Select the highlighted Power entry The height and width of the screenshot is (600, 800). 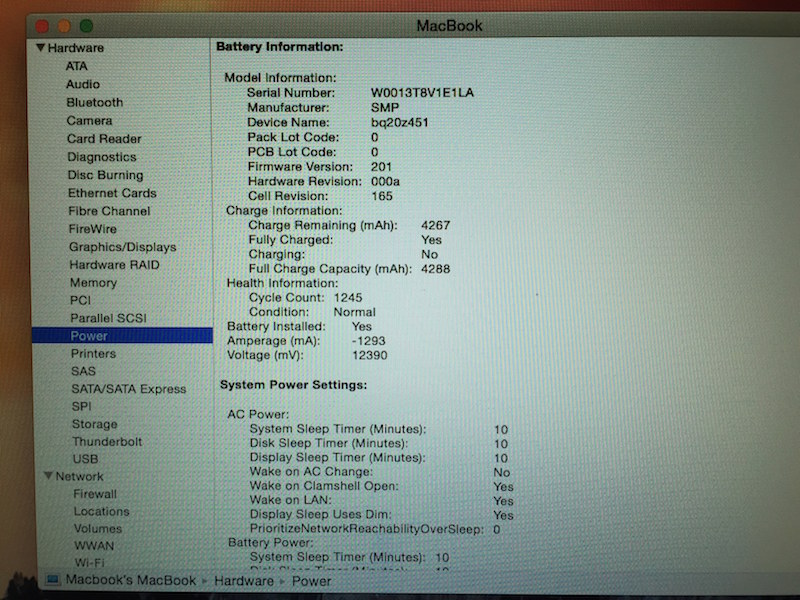click(122, 335)
